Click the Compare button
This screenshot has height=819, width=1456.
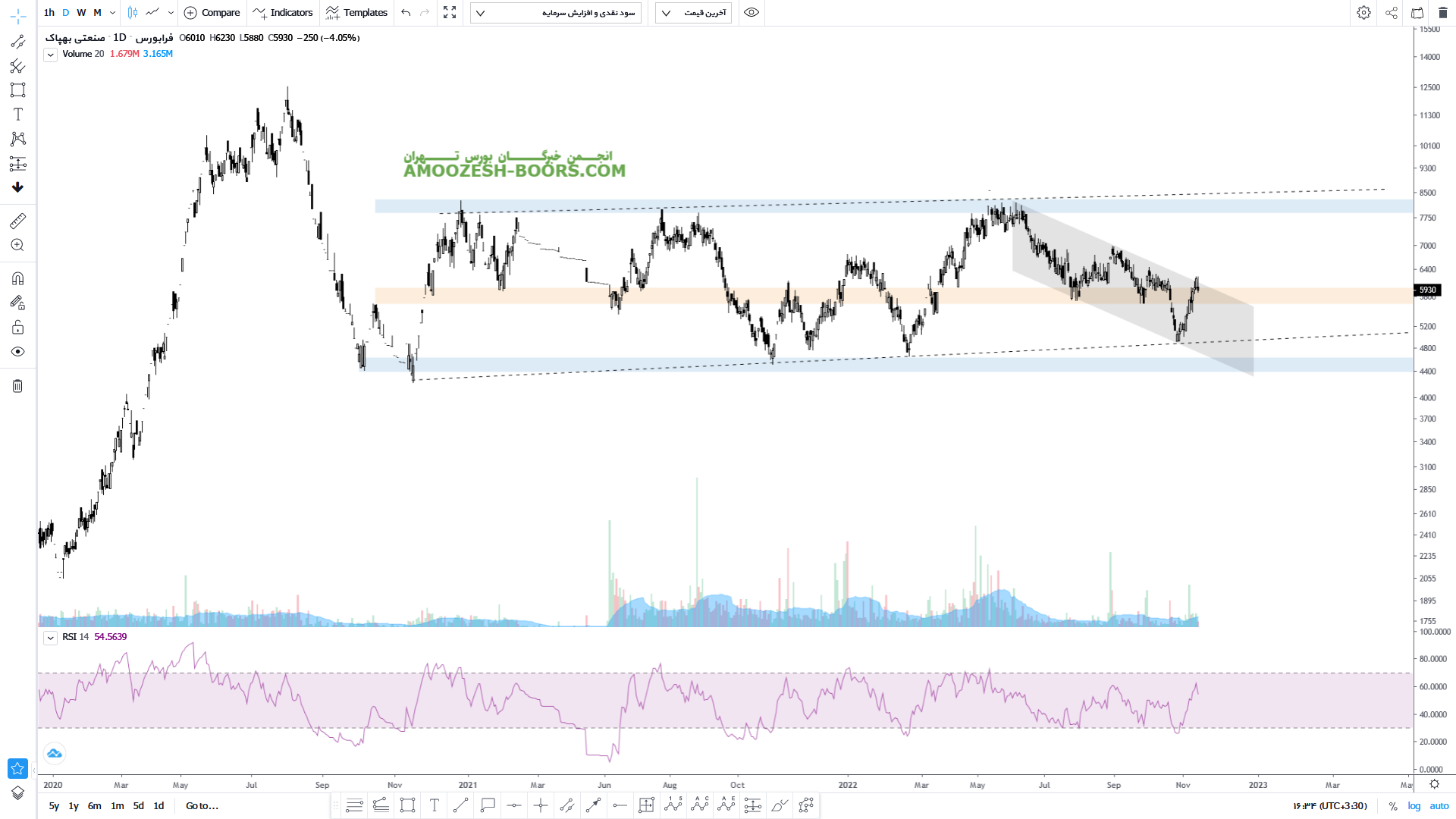tap(212, 12)
